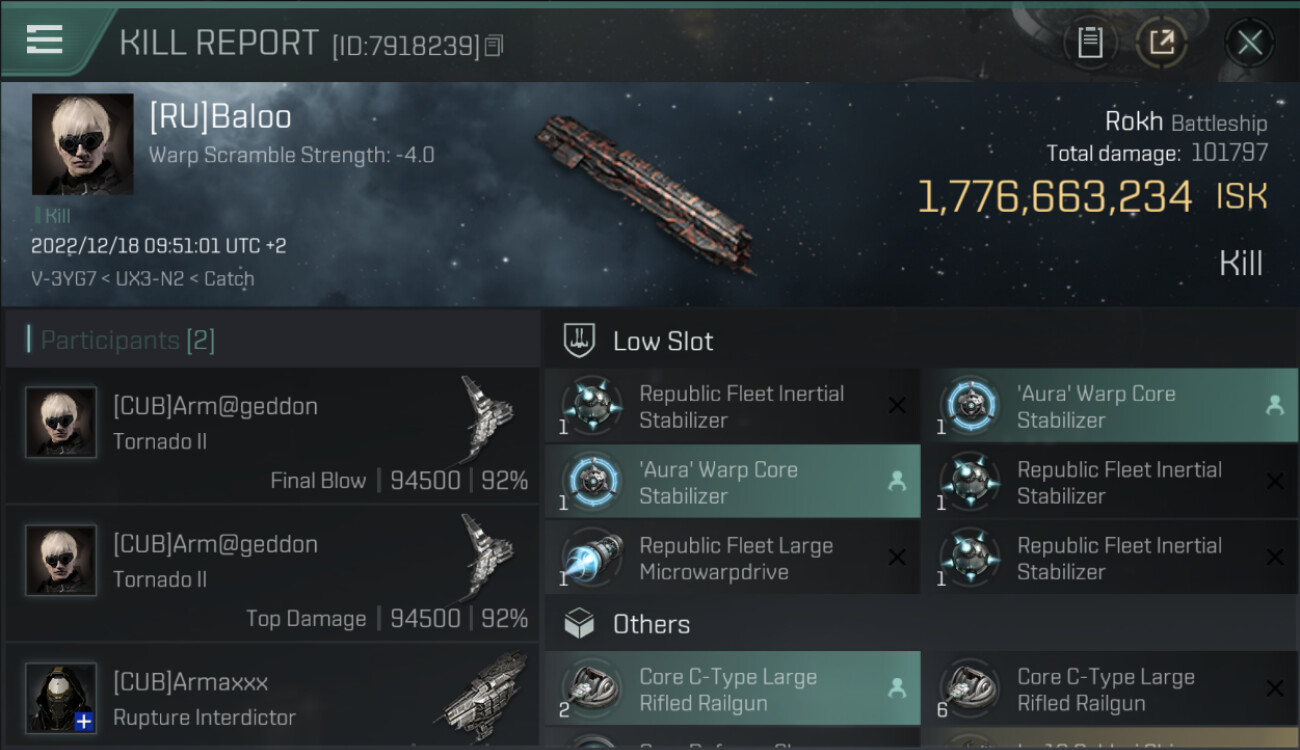The image size is (1300, 750).
Task: Share kill report via export icon
Action: point(1161,42)
